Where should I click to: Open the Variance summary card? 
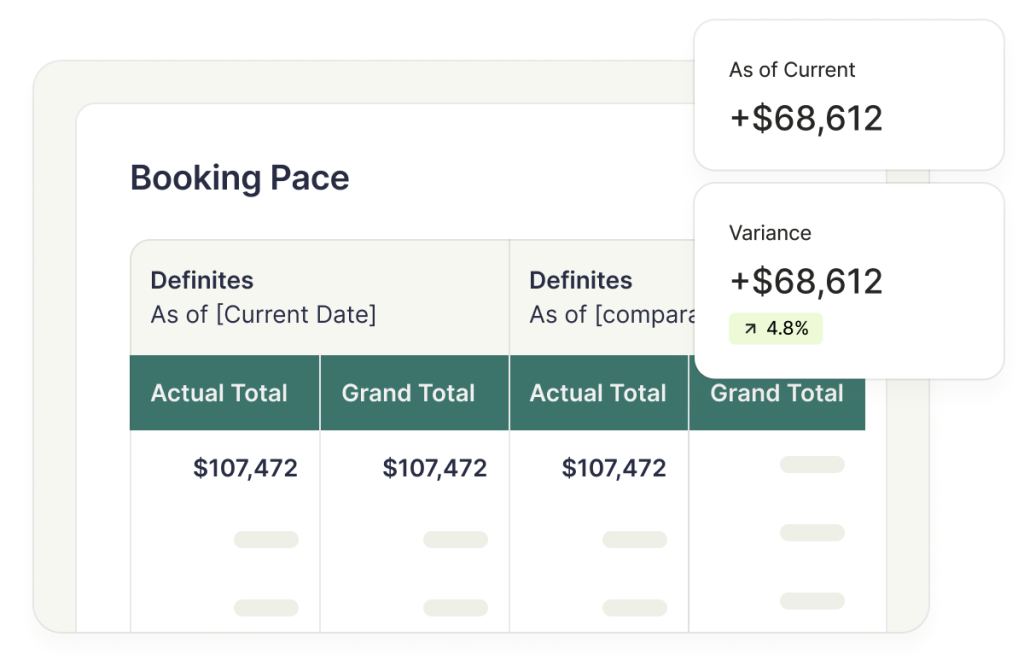pos(848,281)
